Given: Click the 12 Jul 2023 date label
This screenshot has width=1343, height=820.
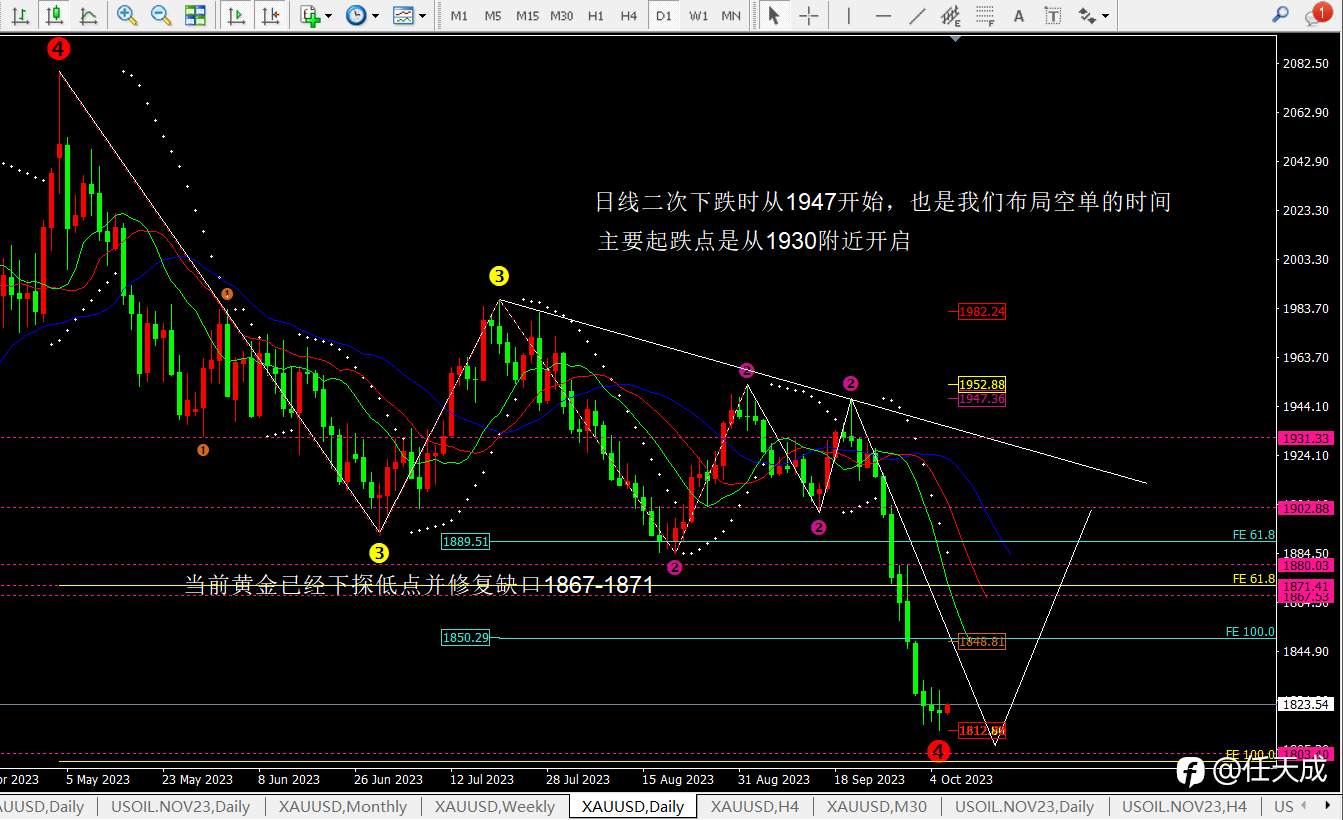Looking at the screenshot, I should 482,779.
